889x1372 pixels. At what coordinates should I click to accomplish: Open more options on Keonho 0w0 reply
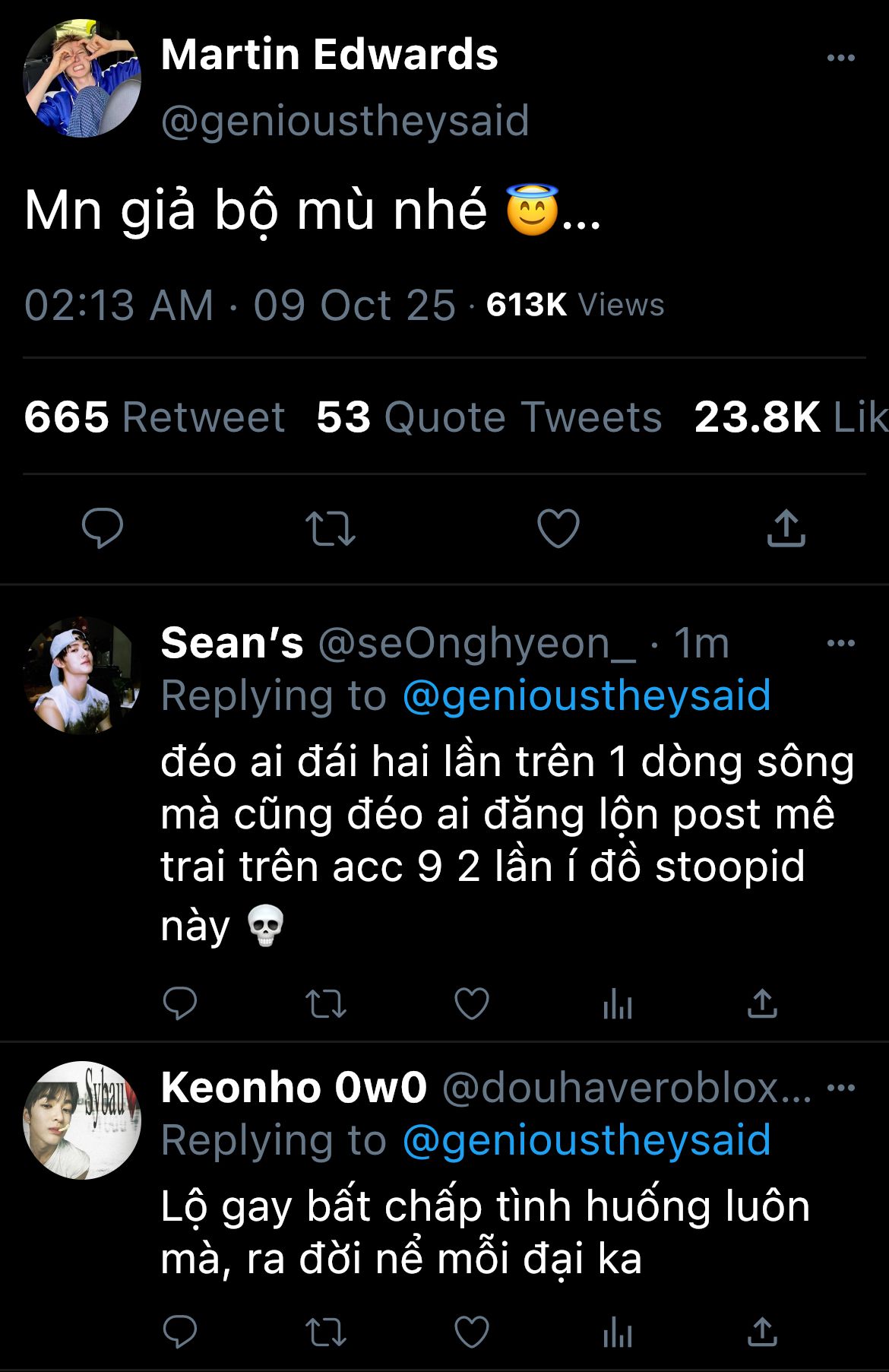tap(840, 1088)
